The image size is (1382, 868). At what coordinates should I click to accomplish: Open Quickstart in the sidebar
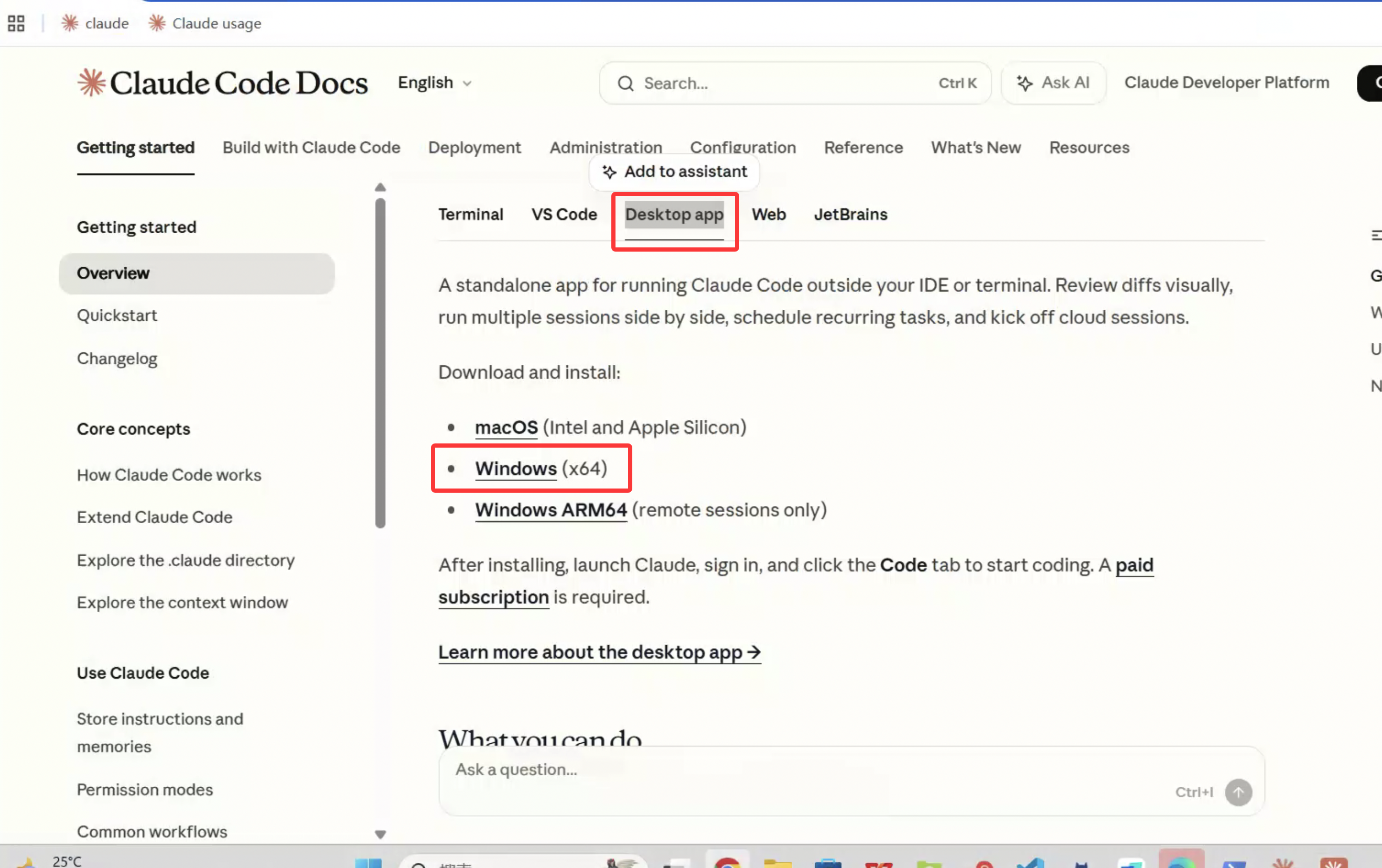click(x=116, y=316)
